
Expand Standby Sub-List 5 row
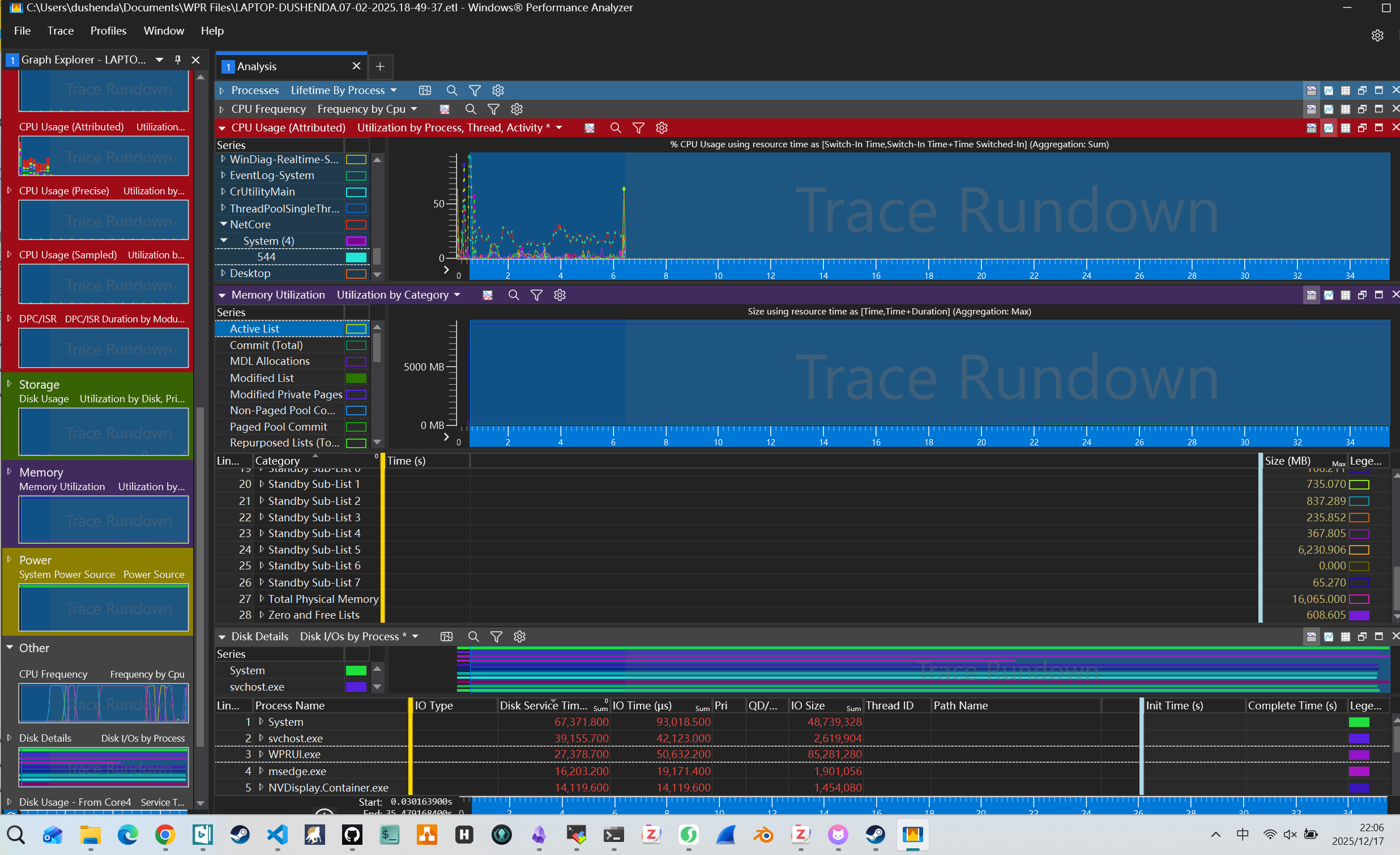pyautogui.click(x=261, y=550)
